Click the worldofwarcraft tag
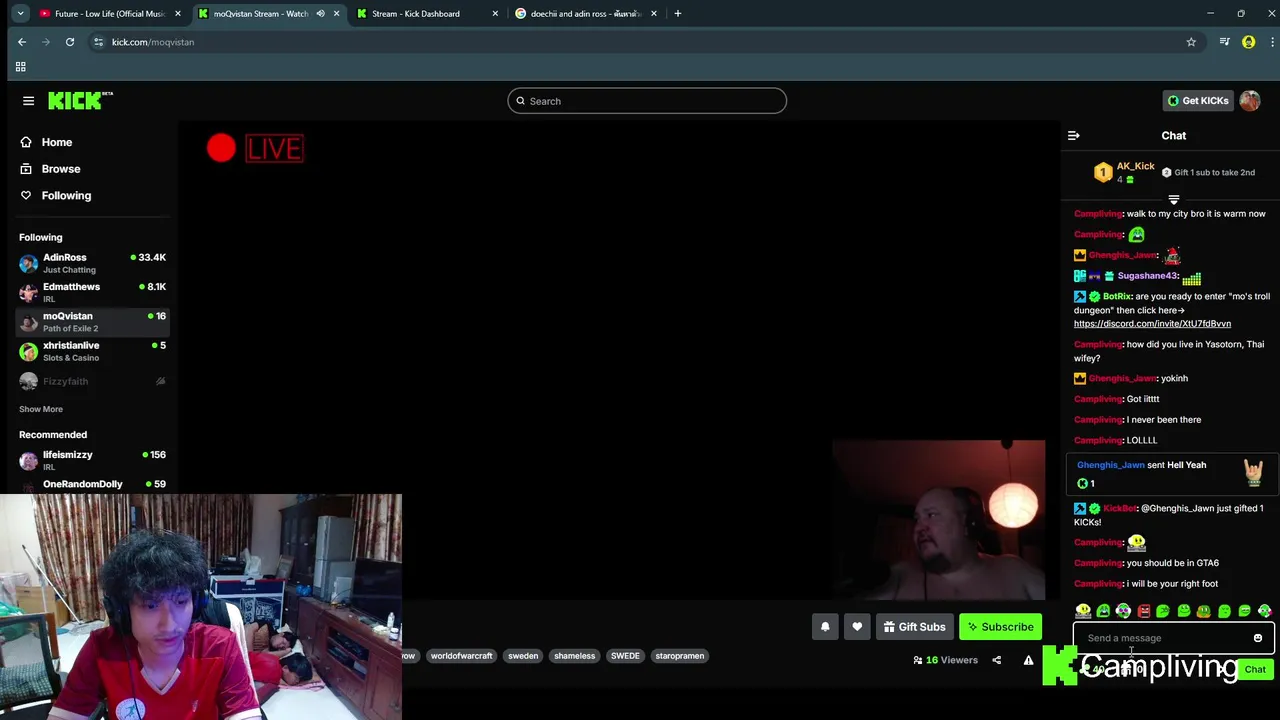This screenshot has width=1280, height=720. [x=461, y=656]
